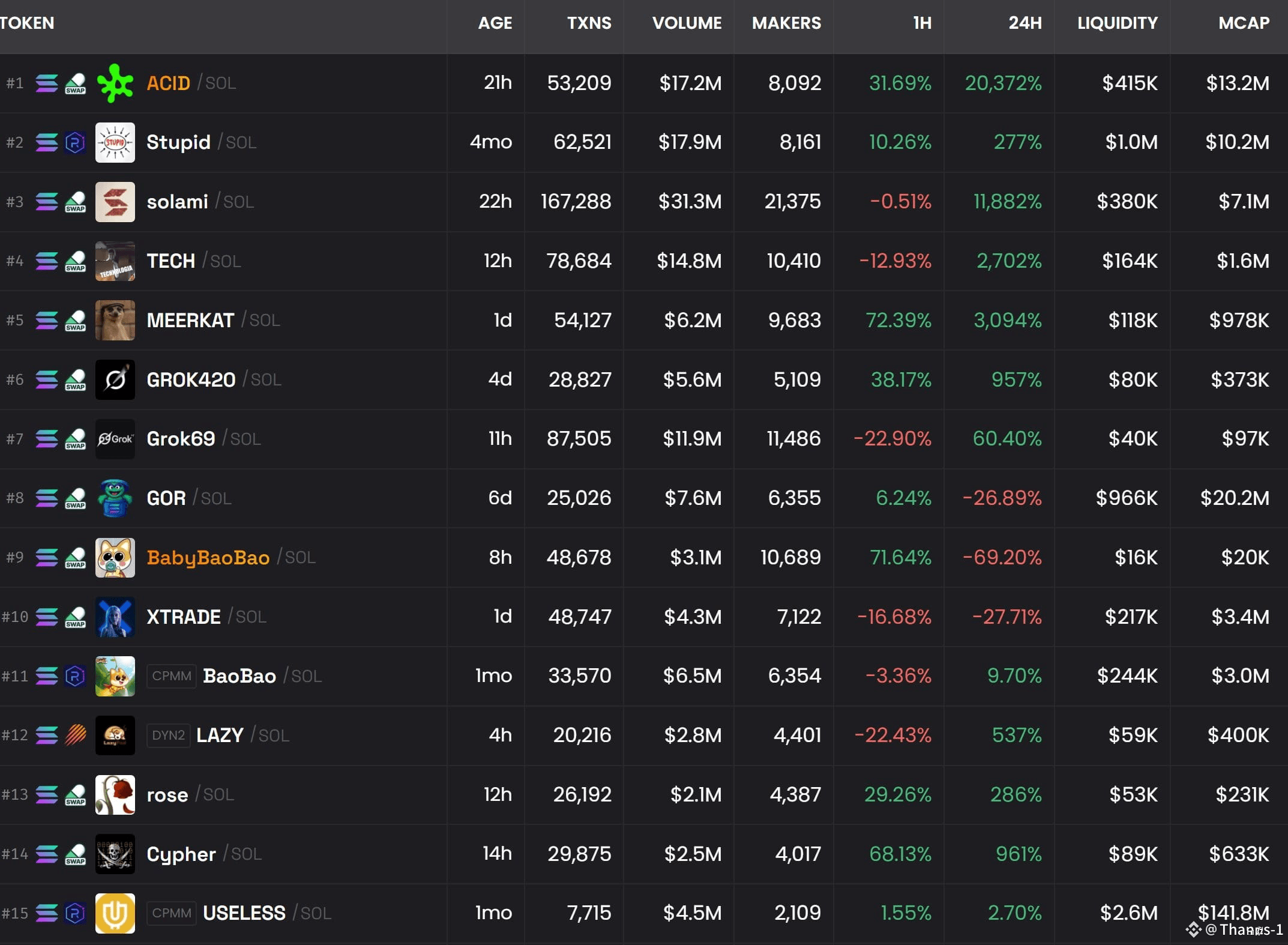Screen dimensions: 1288x945
Task: Click the Raydium DEX icon in BaoBao row
Action: pos(75,676)
